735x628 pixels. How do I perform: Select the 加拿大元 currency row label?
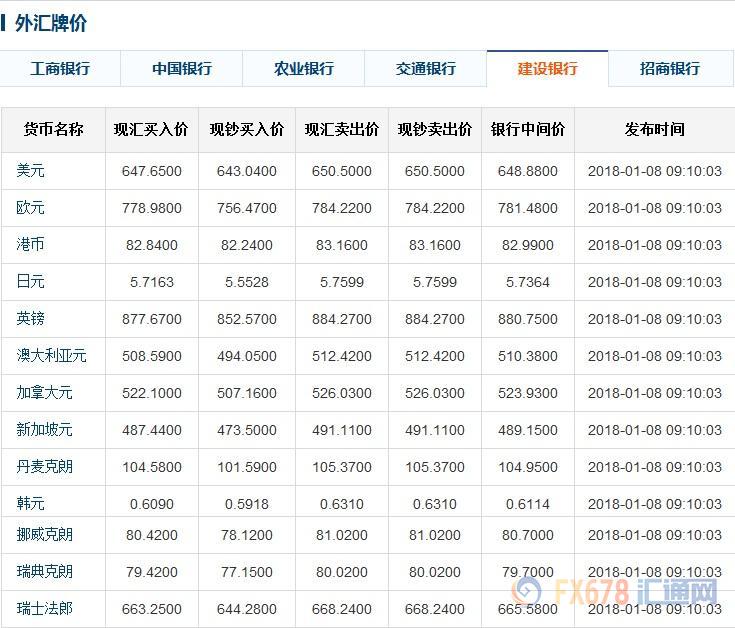45,393
